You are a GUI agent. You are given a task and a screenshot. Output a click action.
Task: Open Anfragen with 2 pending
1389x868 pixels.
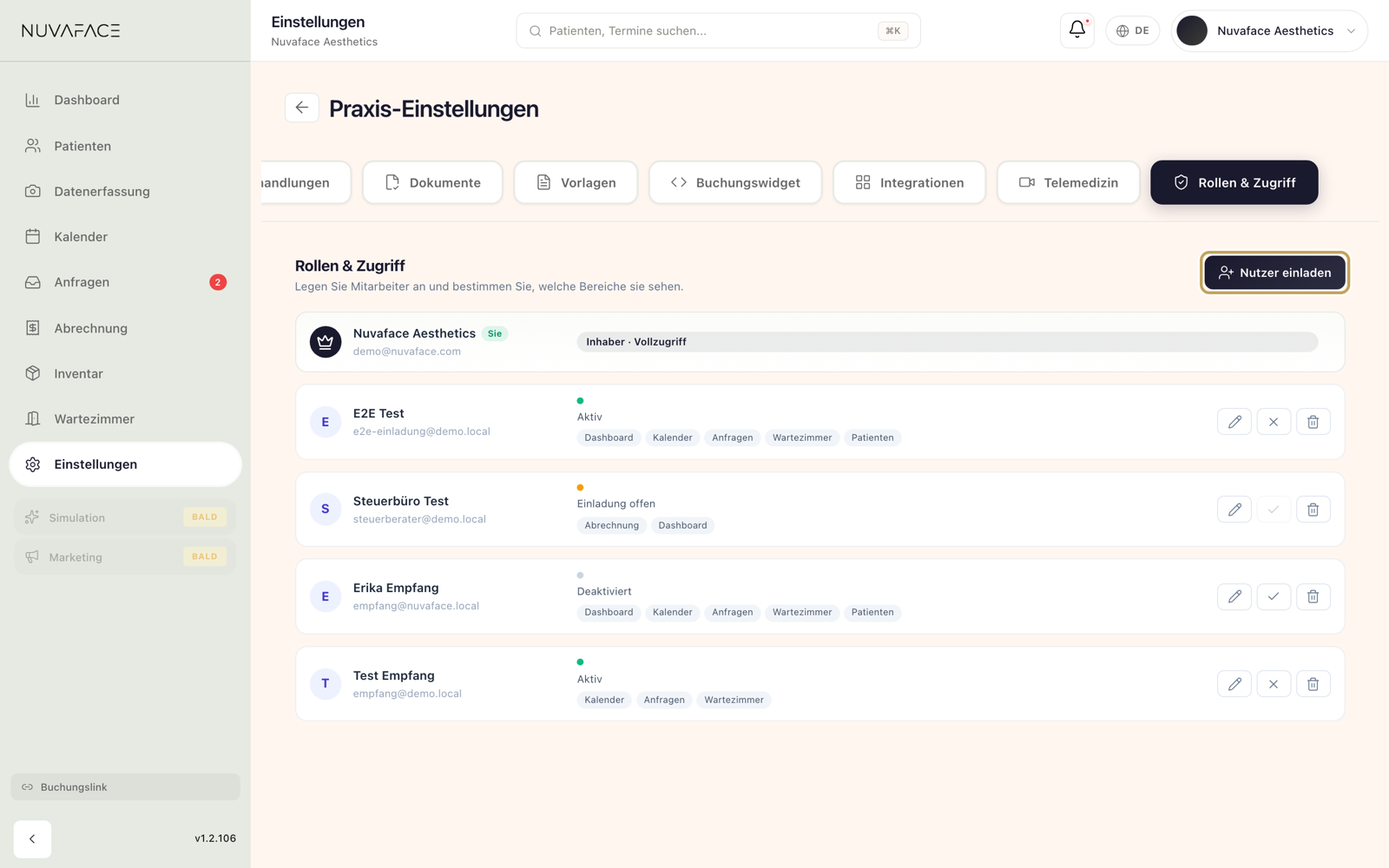125,282
